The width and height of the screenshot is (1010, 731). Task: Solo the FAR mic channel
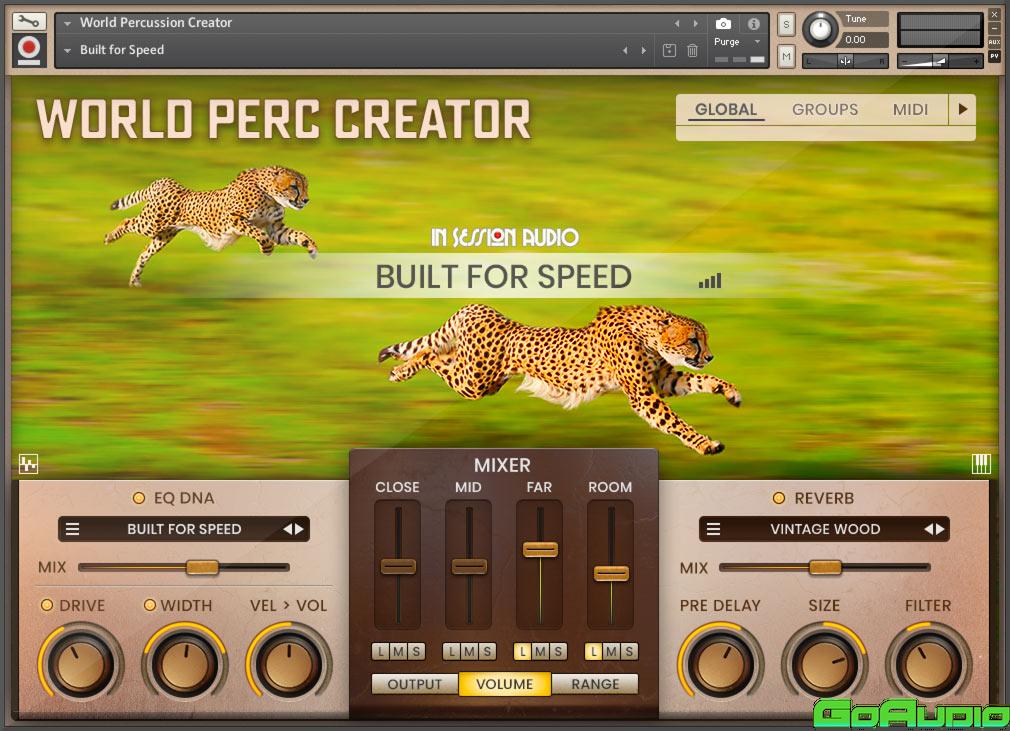(x=558, y=652)
